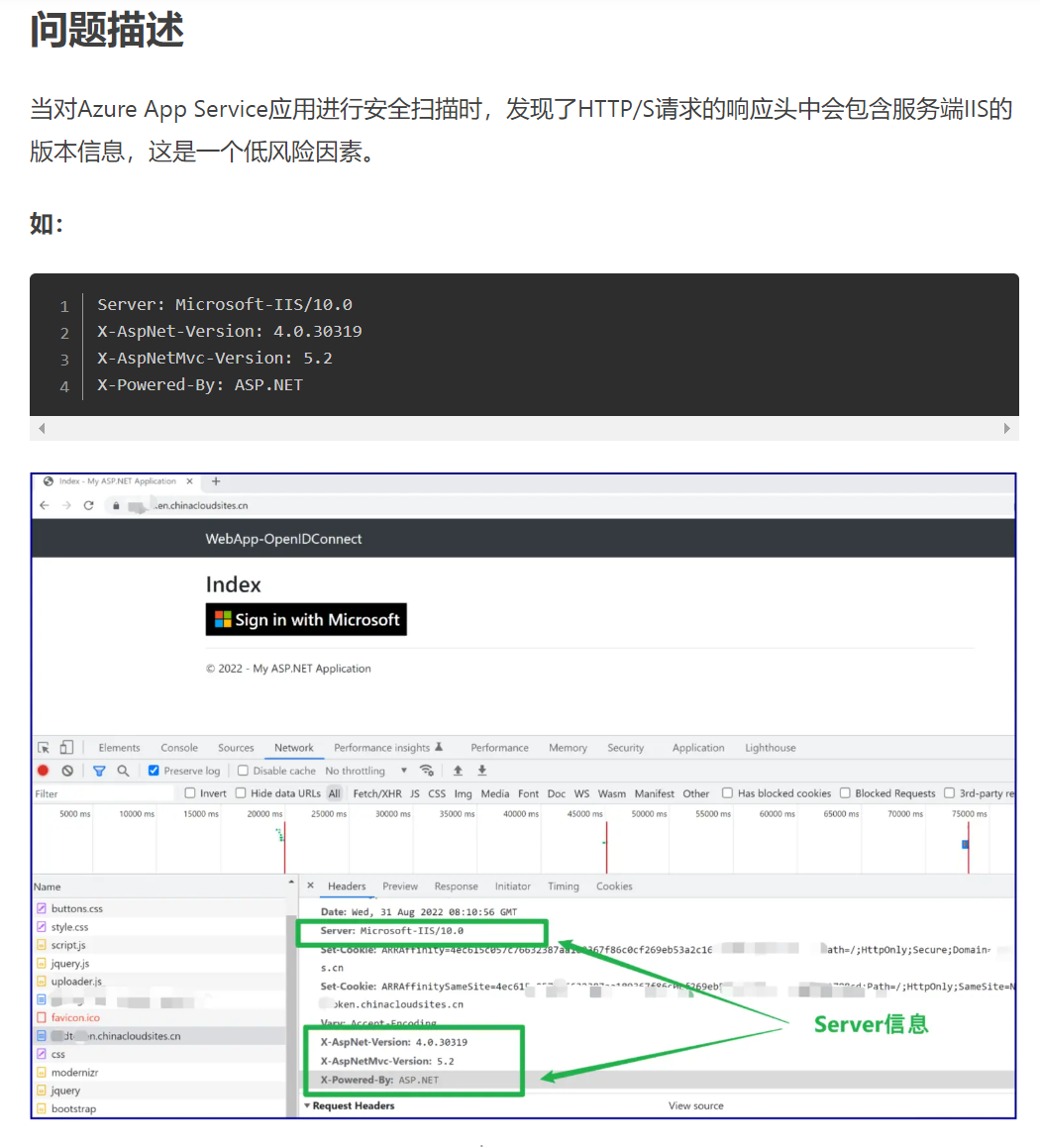This screenshot has width=1040, height=1148.
Task: Check the 3rd-party requests checkbox
Action: [949, 793]
